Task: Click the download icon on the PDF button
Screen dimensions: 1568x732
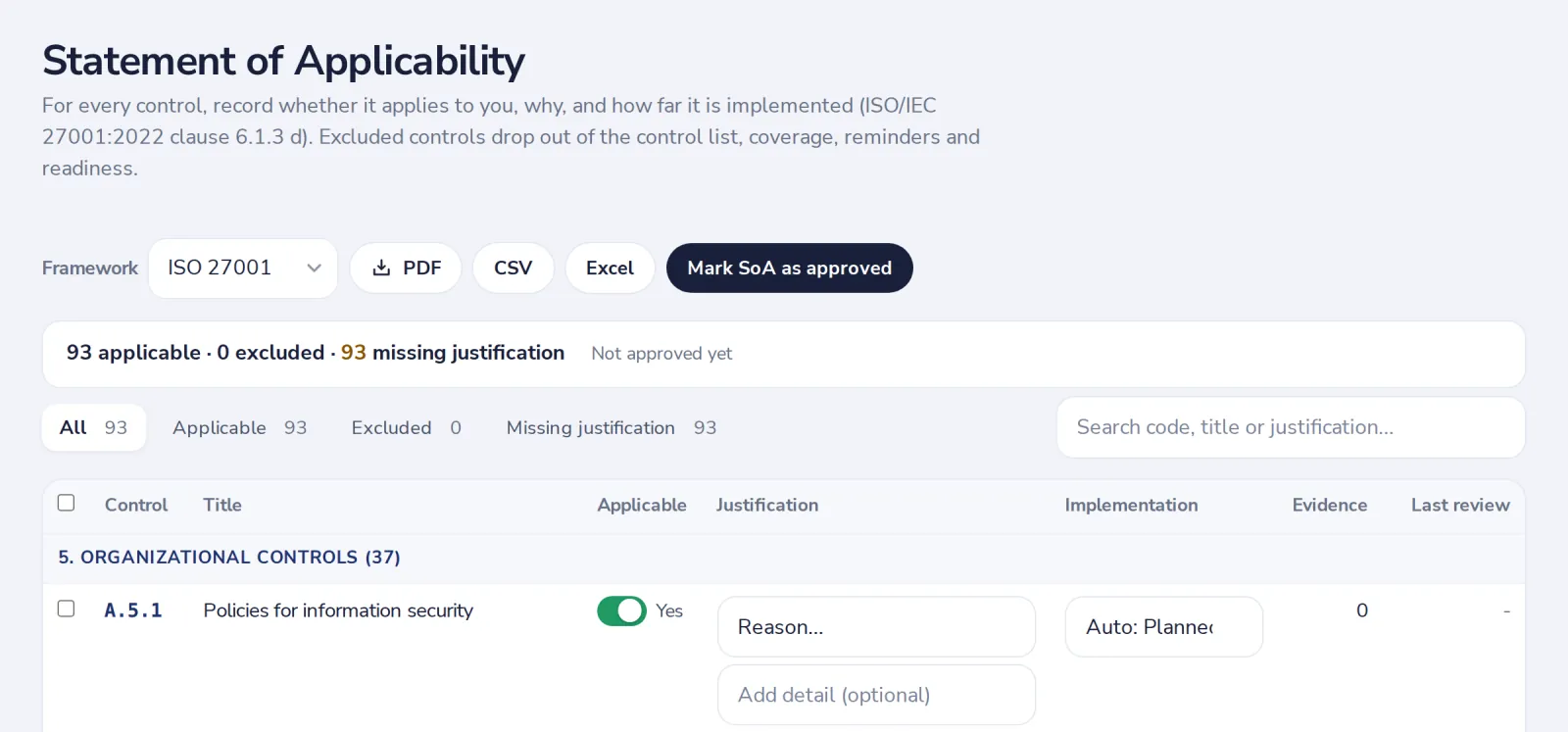Action: point(382,268)
